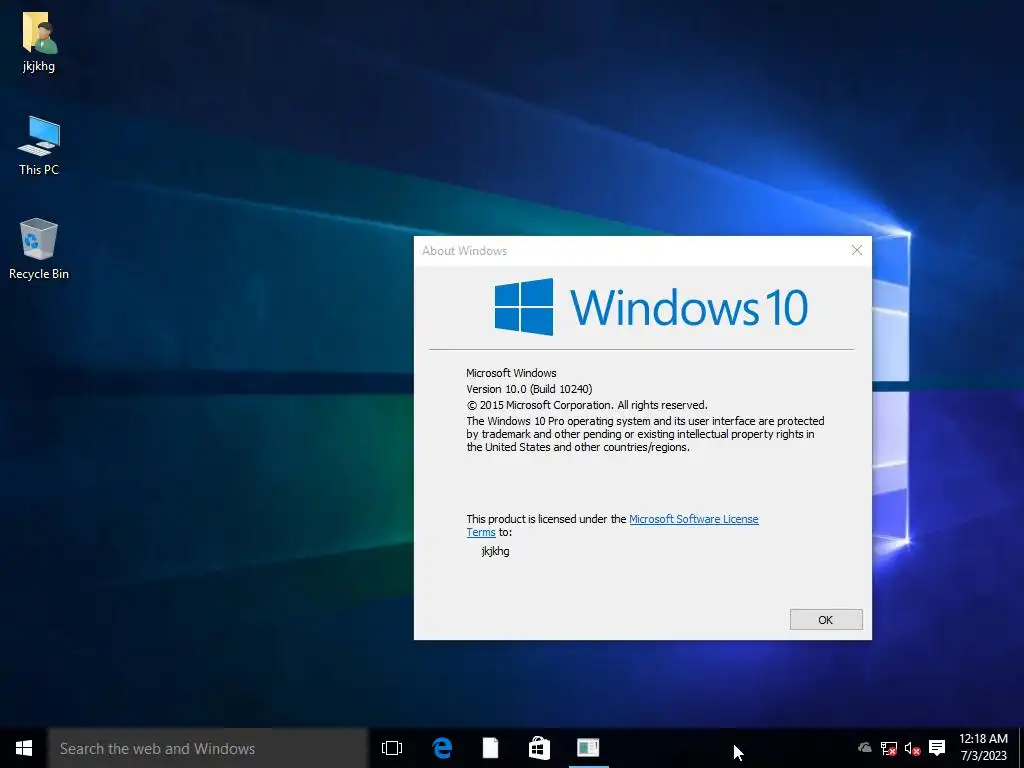This screenshot has width=1024, height=768.
Task: Click the Show desktop strip at taskbar end
Action: 1021,748
